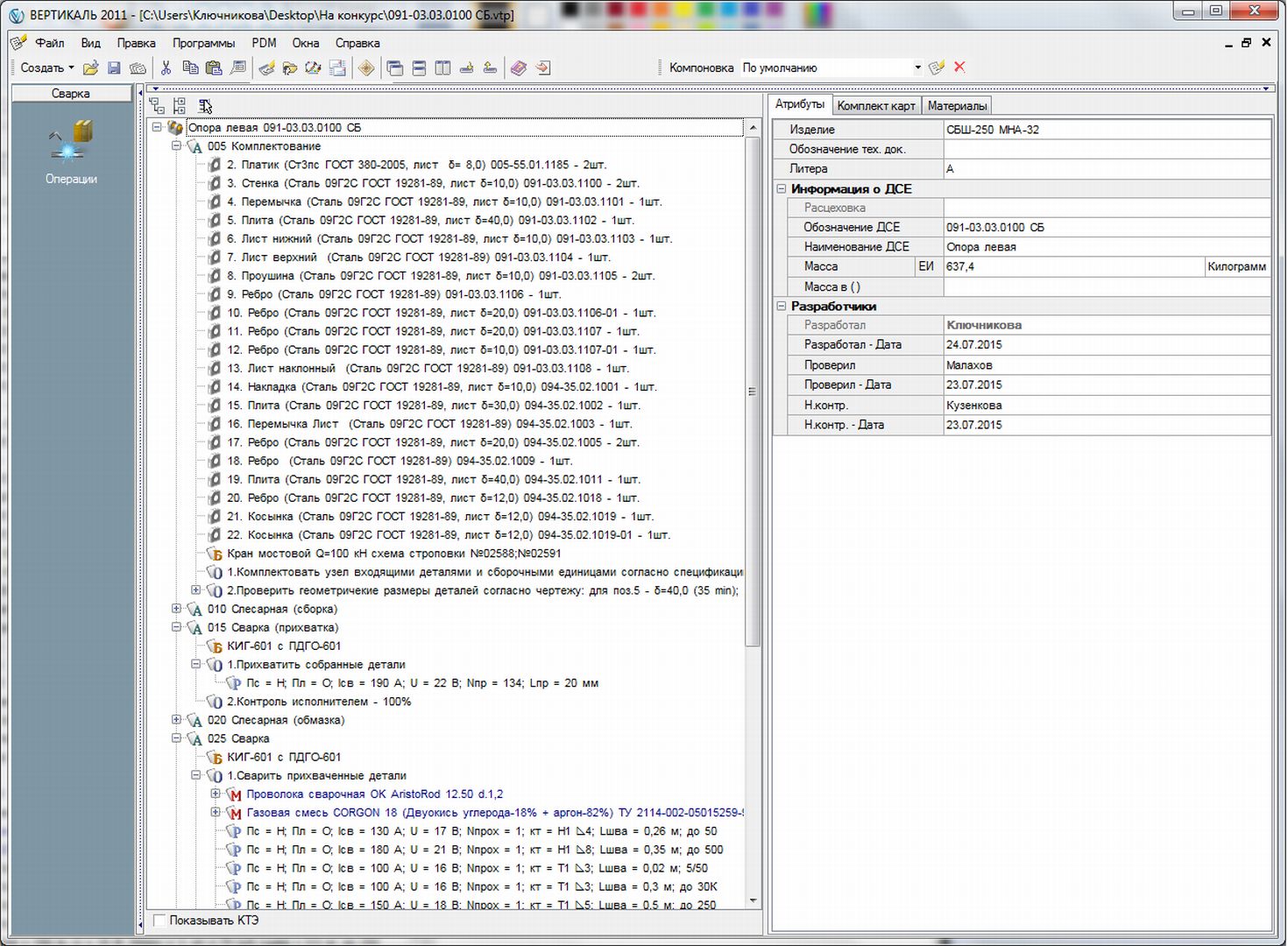The width and height of the screenshot is (1288, 946).
Task: Collapse the Информация о ДСЕ section
Action: (x=782, y=188)
